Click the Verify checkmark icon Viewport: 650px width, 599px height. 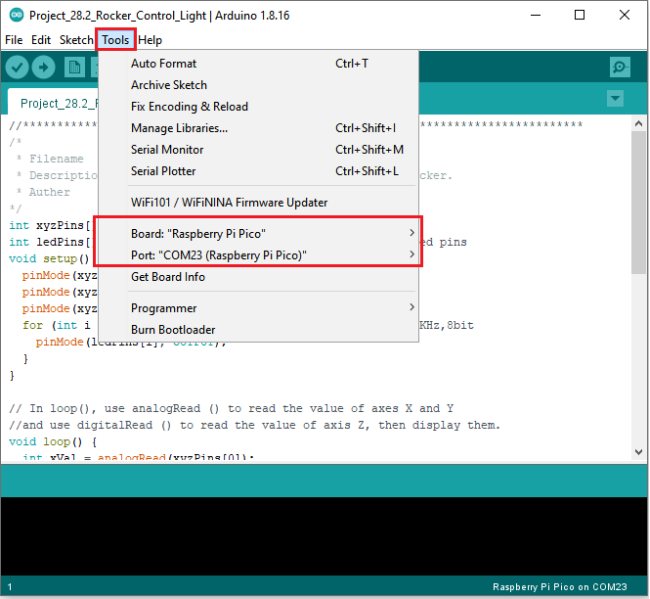17,67
